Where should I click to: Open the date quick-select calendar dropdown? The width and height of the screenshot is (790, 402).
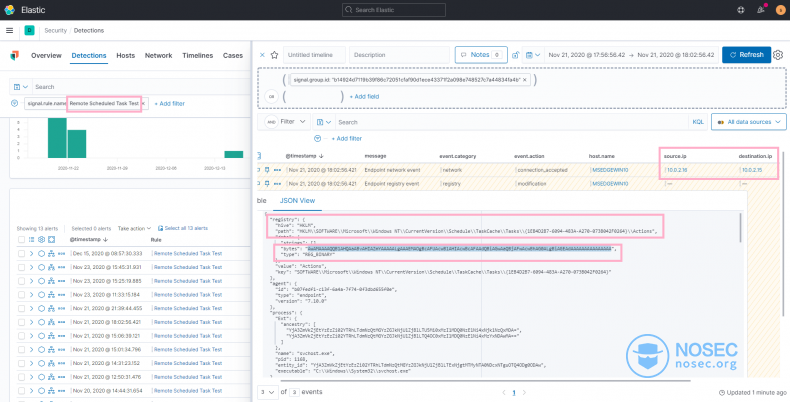[x=533, y=55]
